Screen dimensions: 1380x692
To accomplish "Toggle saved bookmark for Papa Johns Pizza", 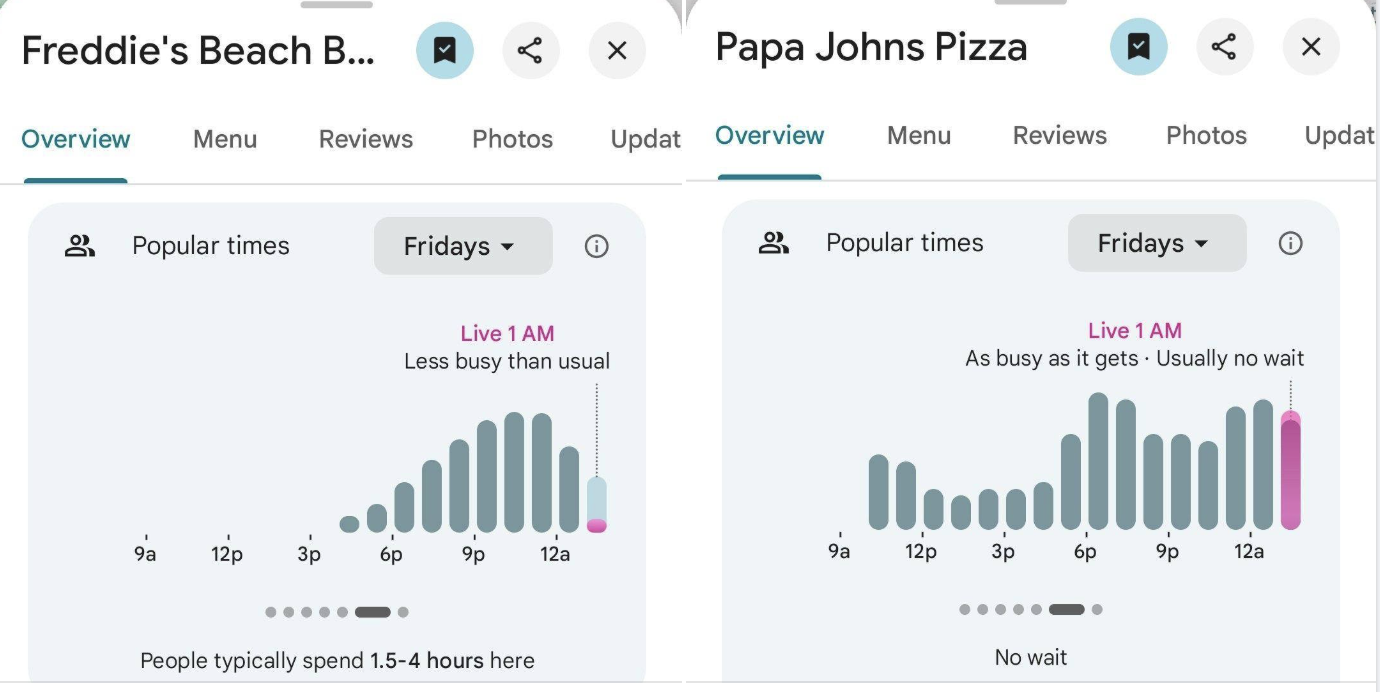I will click(1138, 47).
